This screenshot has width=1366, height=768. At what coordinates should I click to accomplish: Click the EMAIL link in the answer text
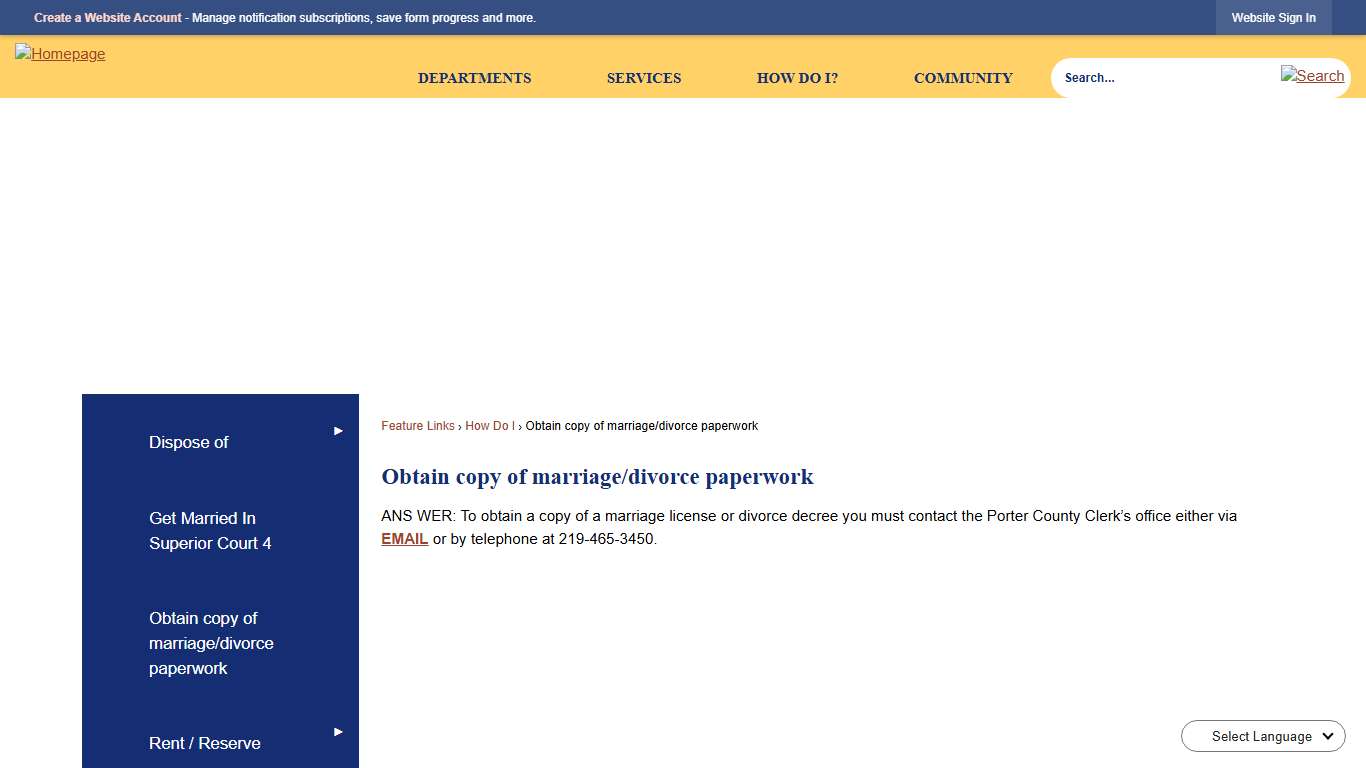click(x=403, y=538)
